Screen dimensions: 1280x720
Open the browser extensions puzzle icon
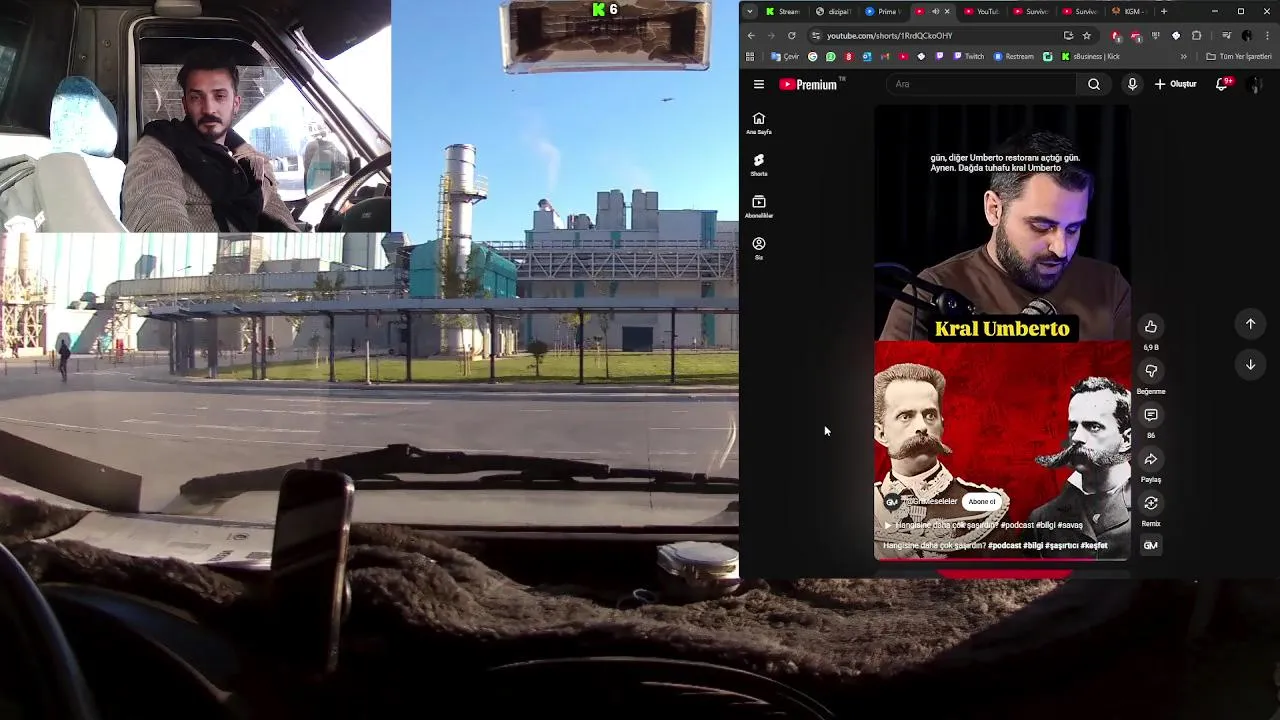point(1196,36)
